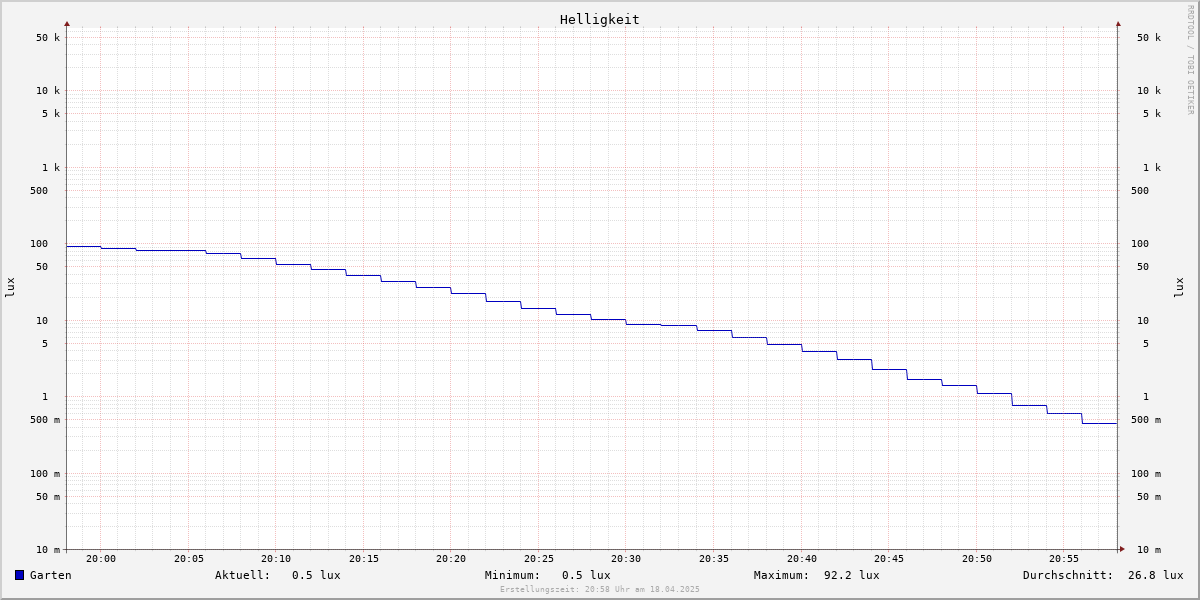Click the Aktuell value 0.5 lux

[x=316, y=575]
